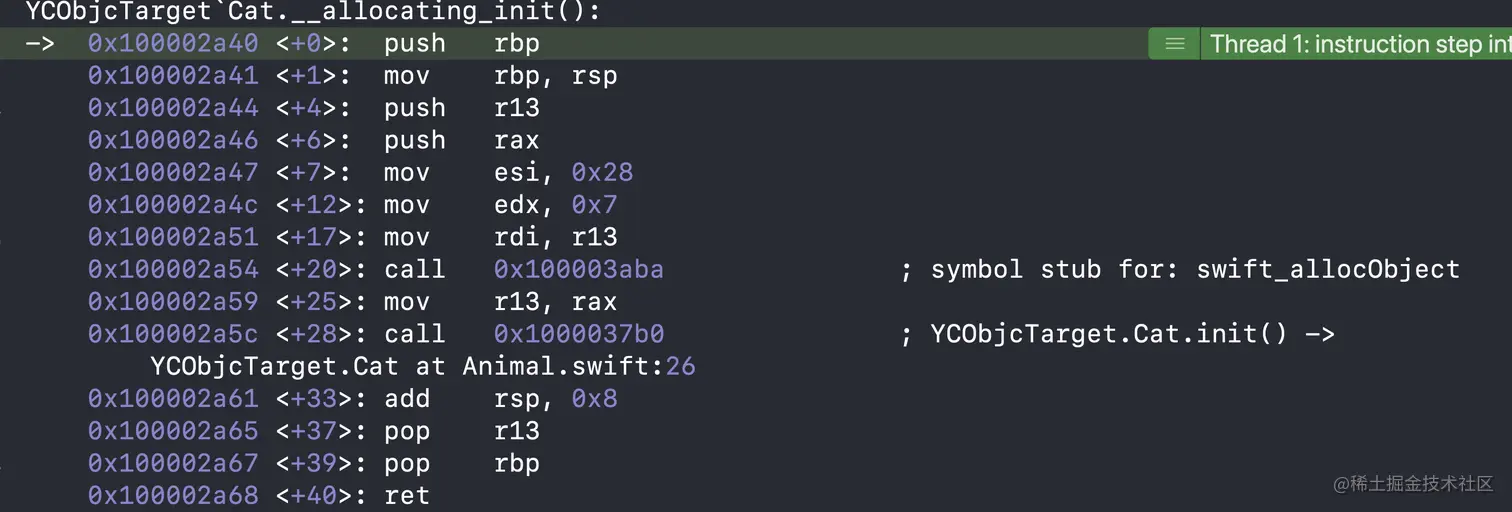
Task: Select the mov rbp, rsp instruction
Action: click(500, 76)
